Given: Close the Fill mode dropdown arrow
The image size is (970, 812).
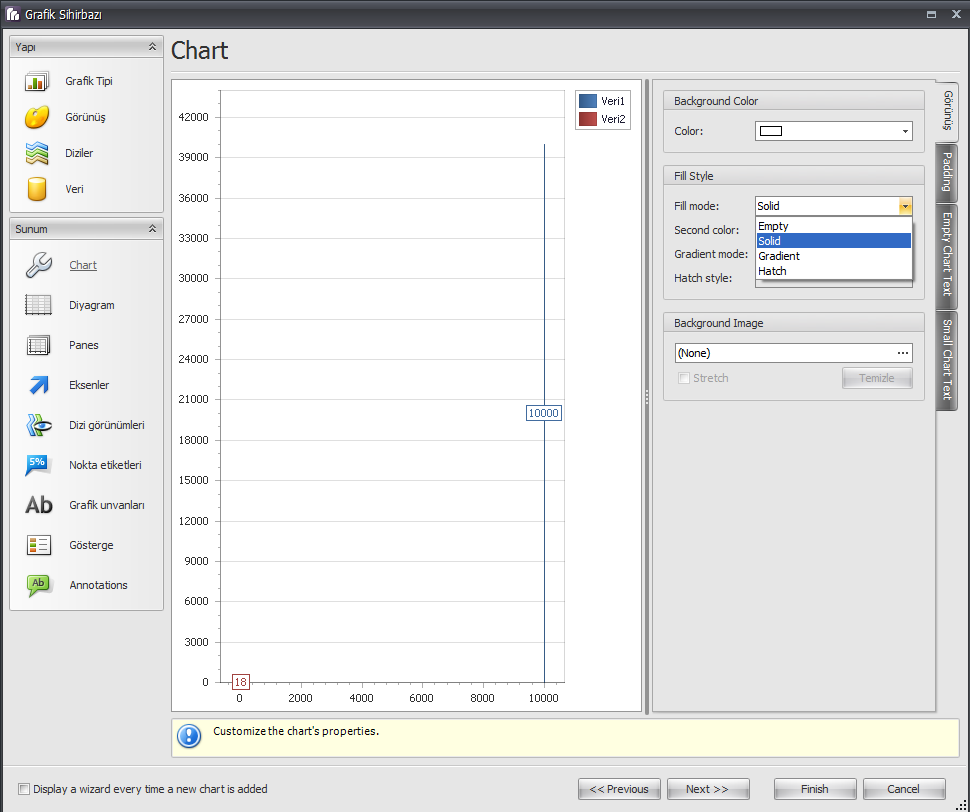Looking at the screenshot, I should coord(905,206).
